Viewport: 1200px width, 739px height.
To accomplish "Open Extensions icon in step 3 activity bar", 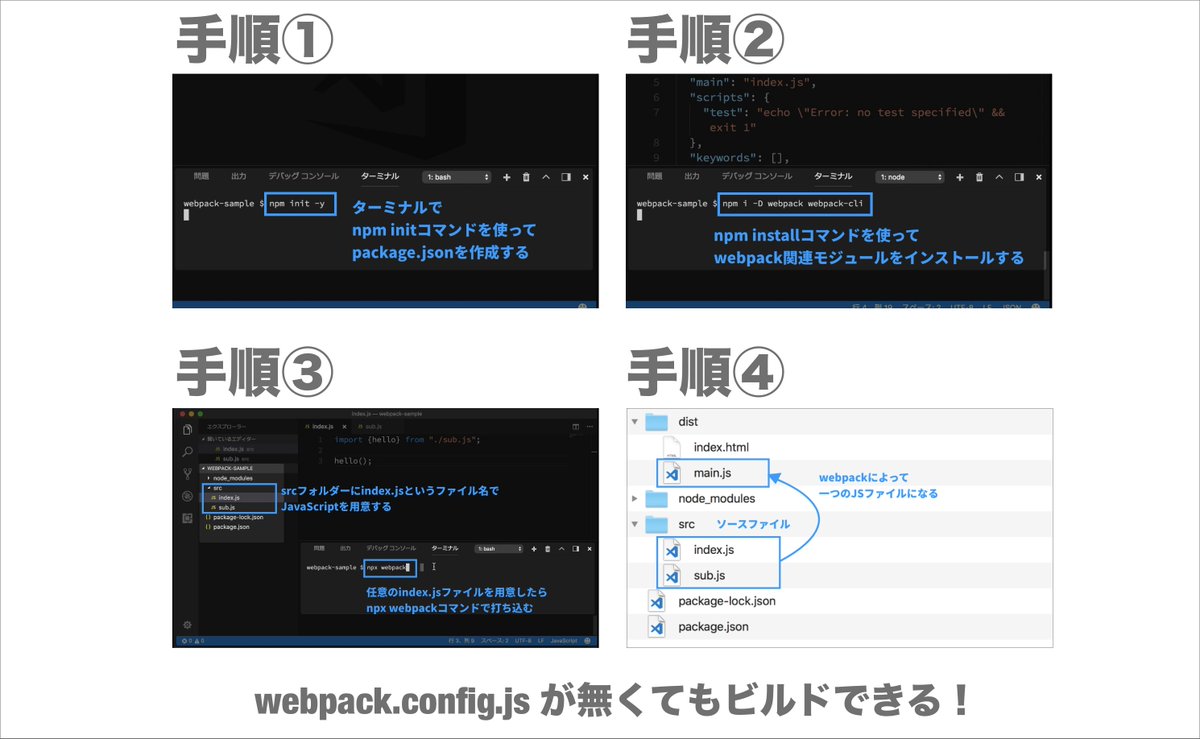I will click(187, 518).
